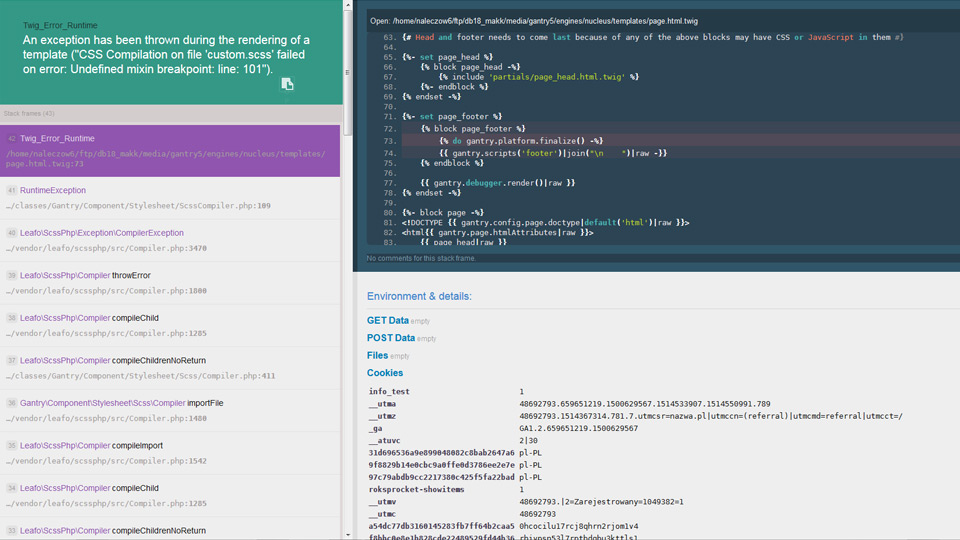Click the cookie name starting with a54dc77db316
Viewport: 960px width, 540px height.
coord(441,527)
